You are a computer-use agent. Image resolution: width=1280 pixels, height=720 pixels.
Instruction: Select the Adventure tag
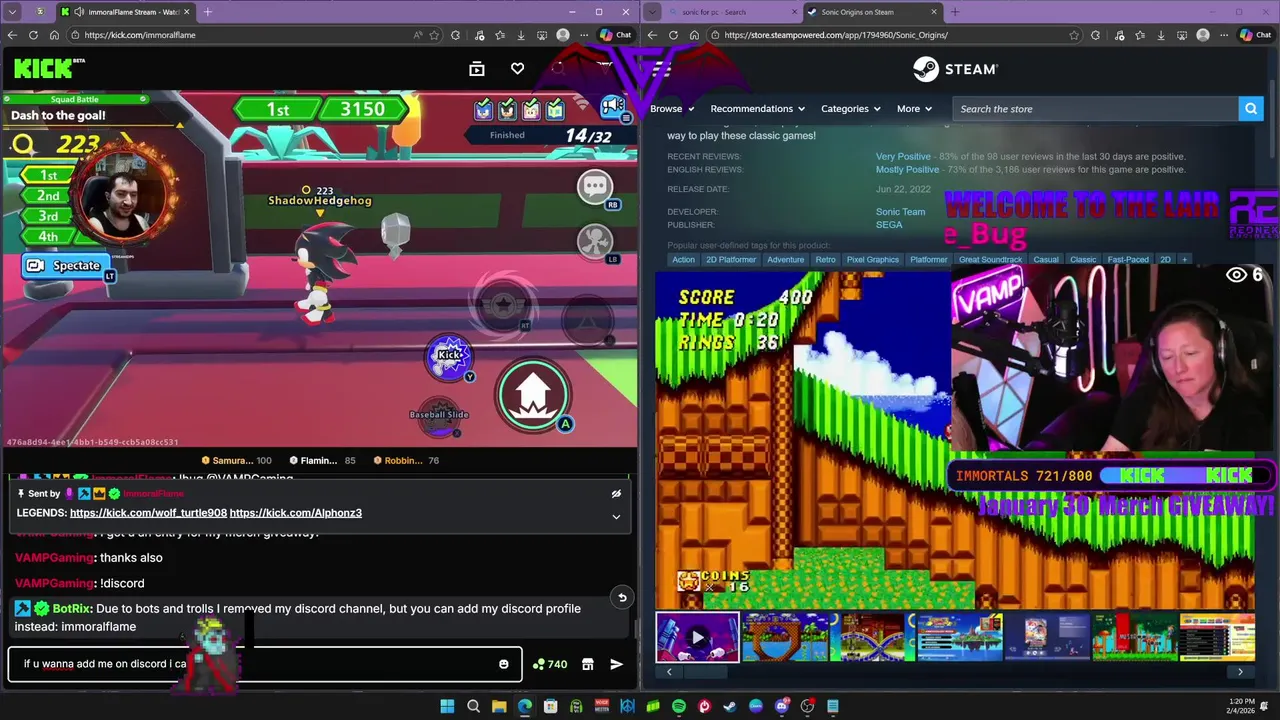[785, 259]
